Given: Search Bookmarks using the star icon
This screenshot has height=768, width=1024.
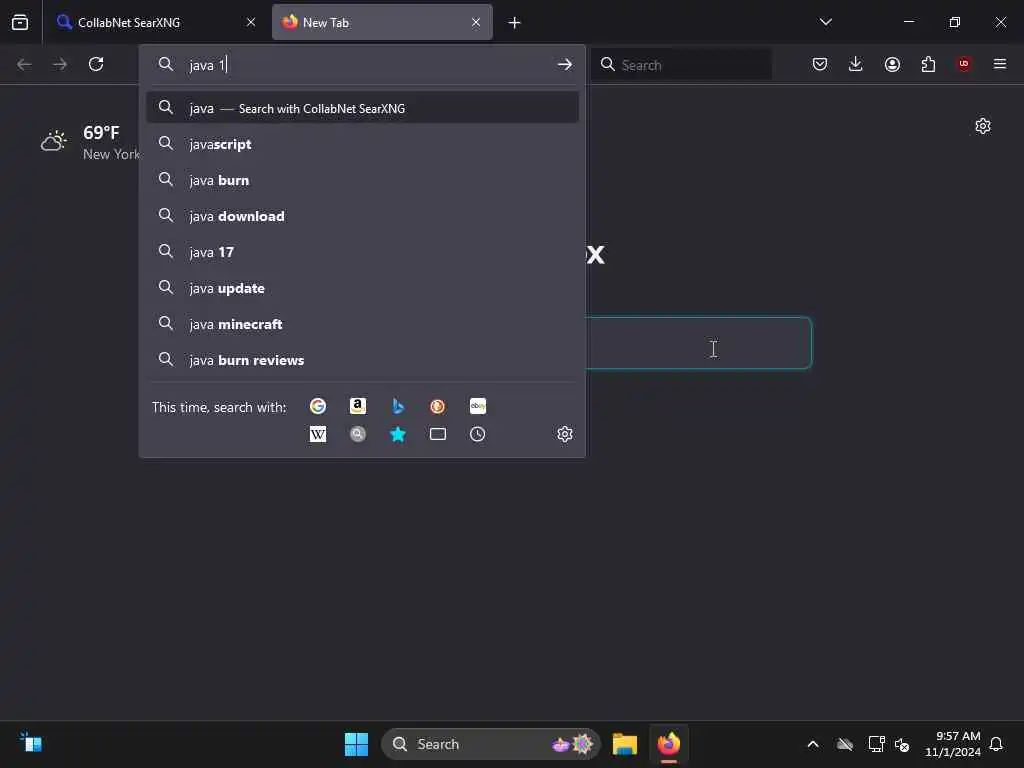Looking at the screenshot, I should point(398,434).
